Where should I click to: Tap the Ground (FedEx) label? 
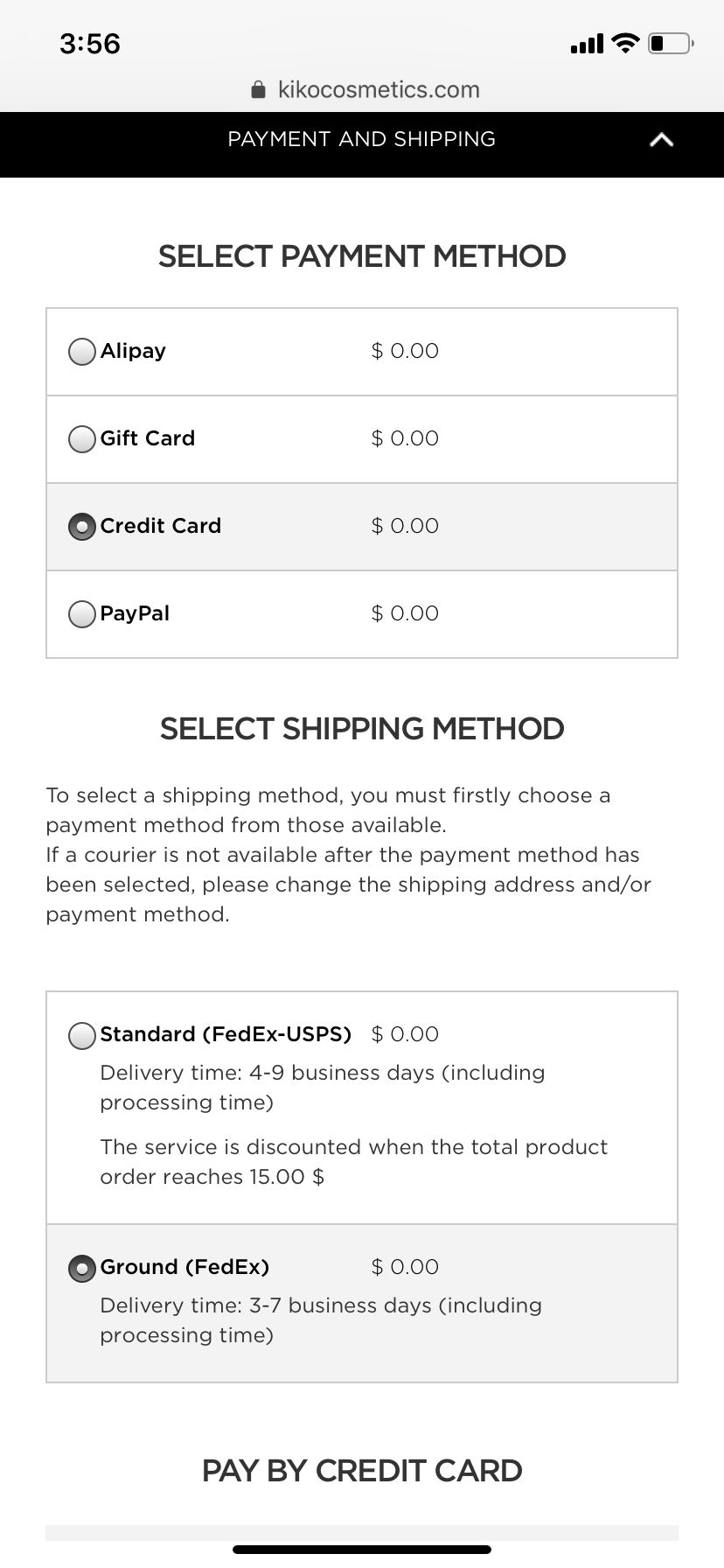tap(184, 1267)
